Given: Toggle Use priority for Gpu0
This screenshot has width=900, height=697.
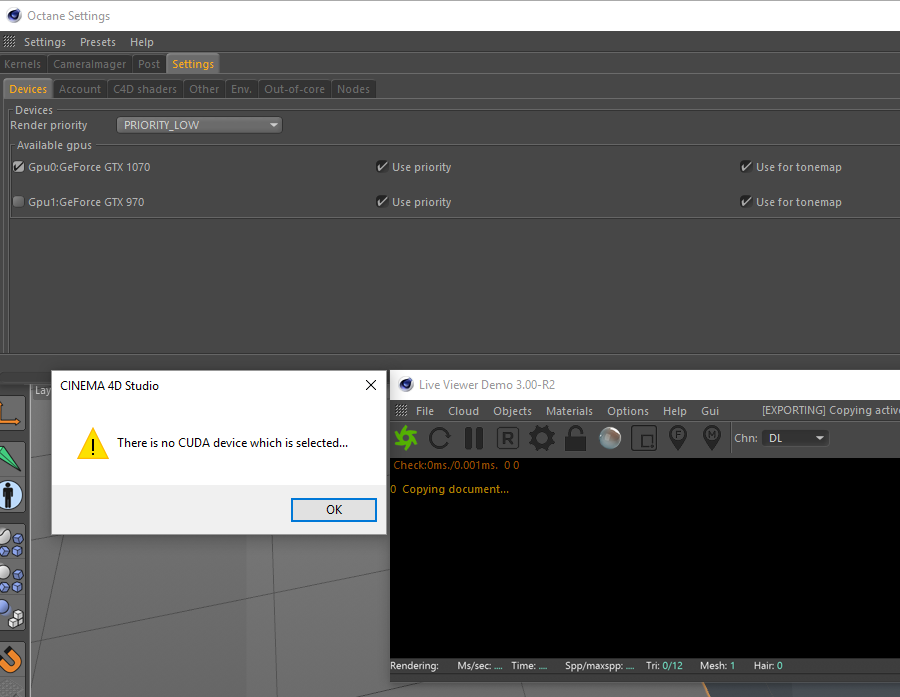Looking at the screenshot, I should [382, 166].
